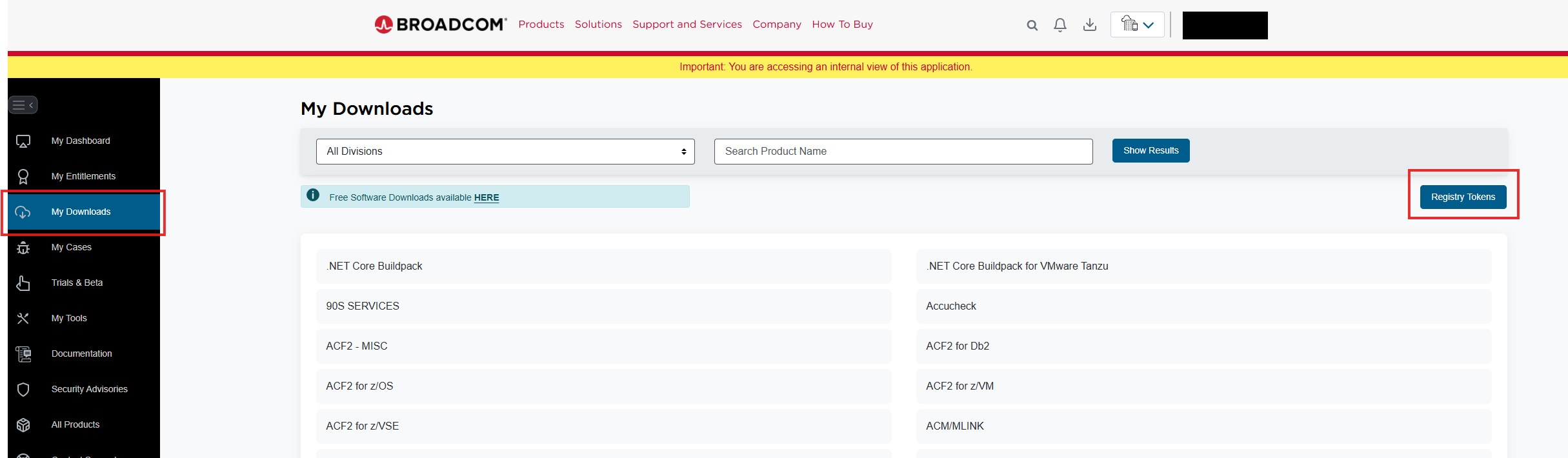This screenshot has height=458, width=1568.
Task: Expand the All Divisions dropdown
Action: [505, 152]
